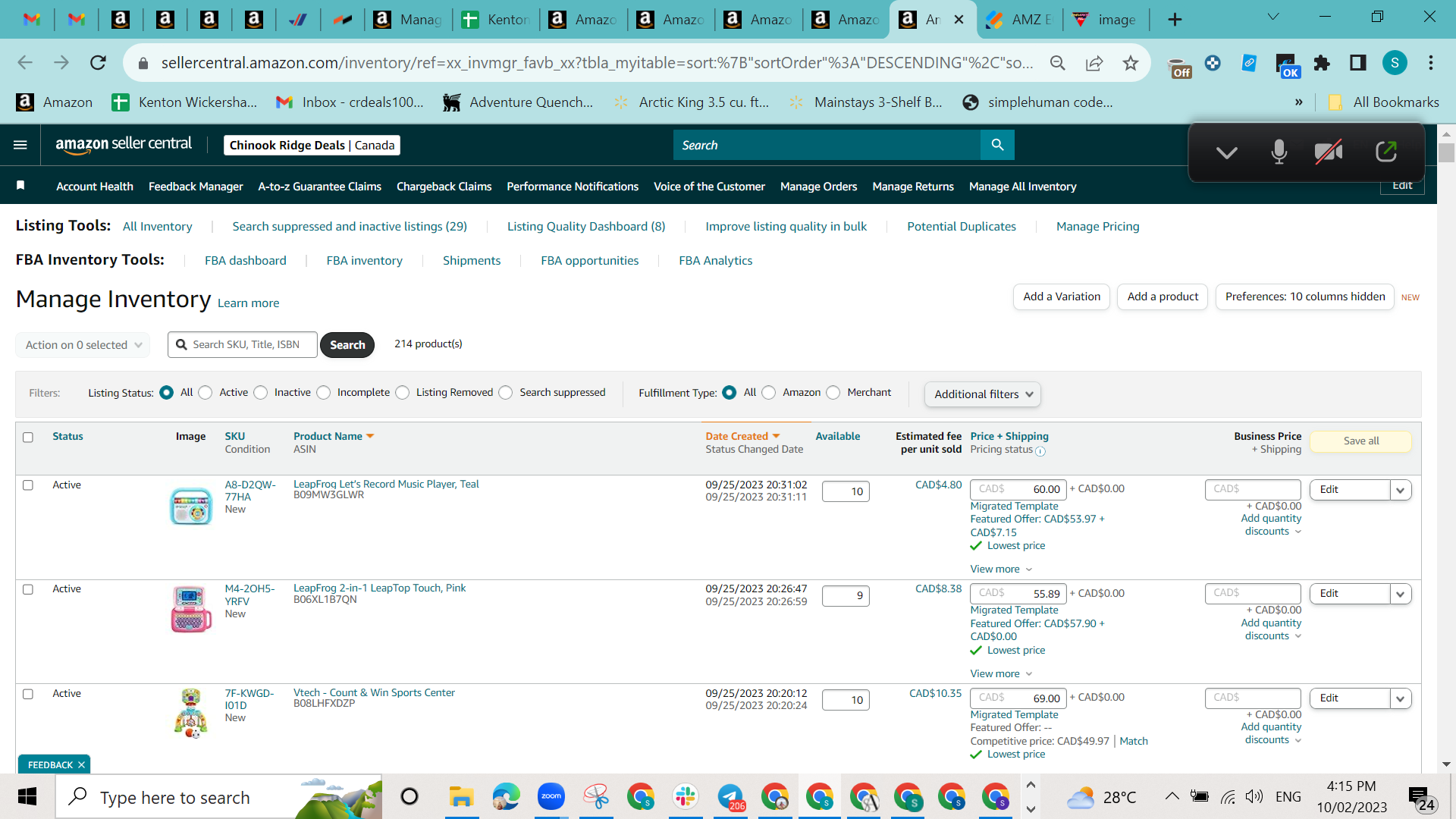The height and width of the screenshot is (819, 1456).
Task: Expand View more for LeapTop Touch Pink
Action: pyautogui.click(x=1001, y=674)
